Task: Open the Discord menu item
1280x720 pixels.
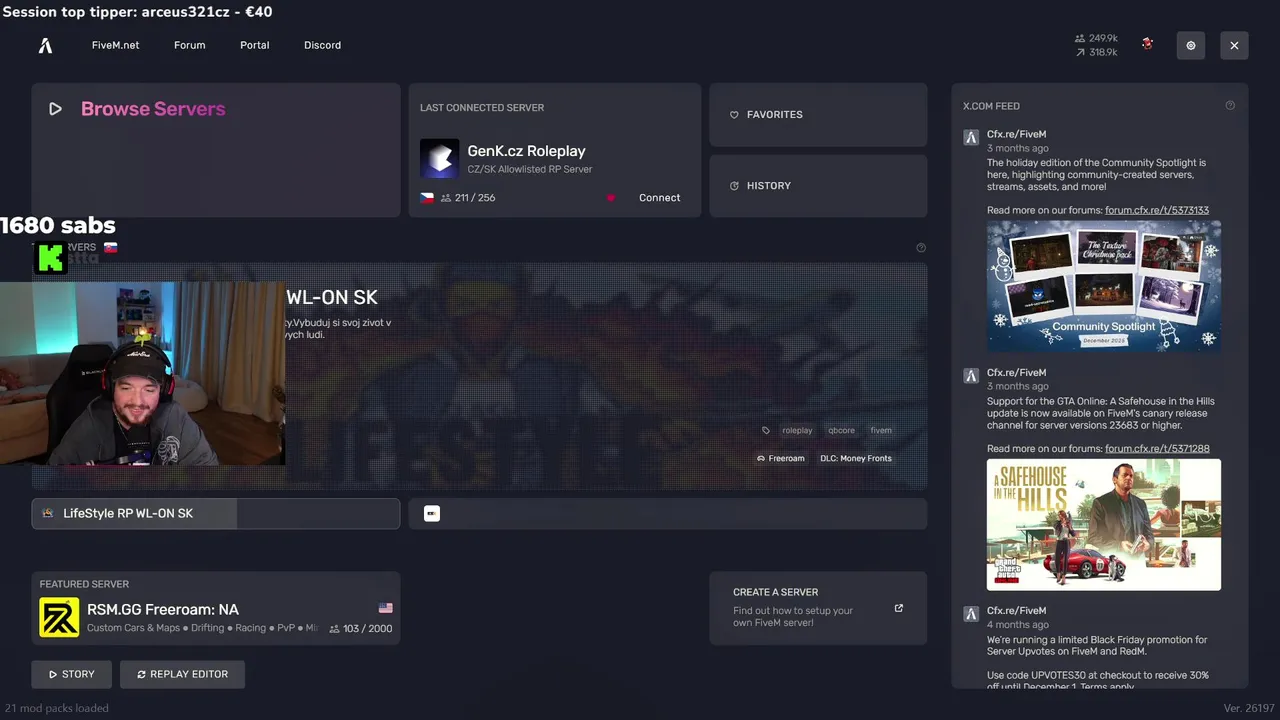Action: [x=322, y=45]
